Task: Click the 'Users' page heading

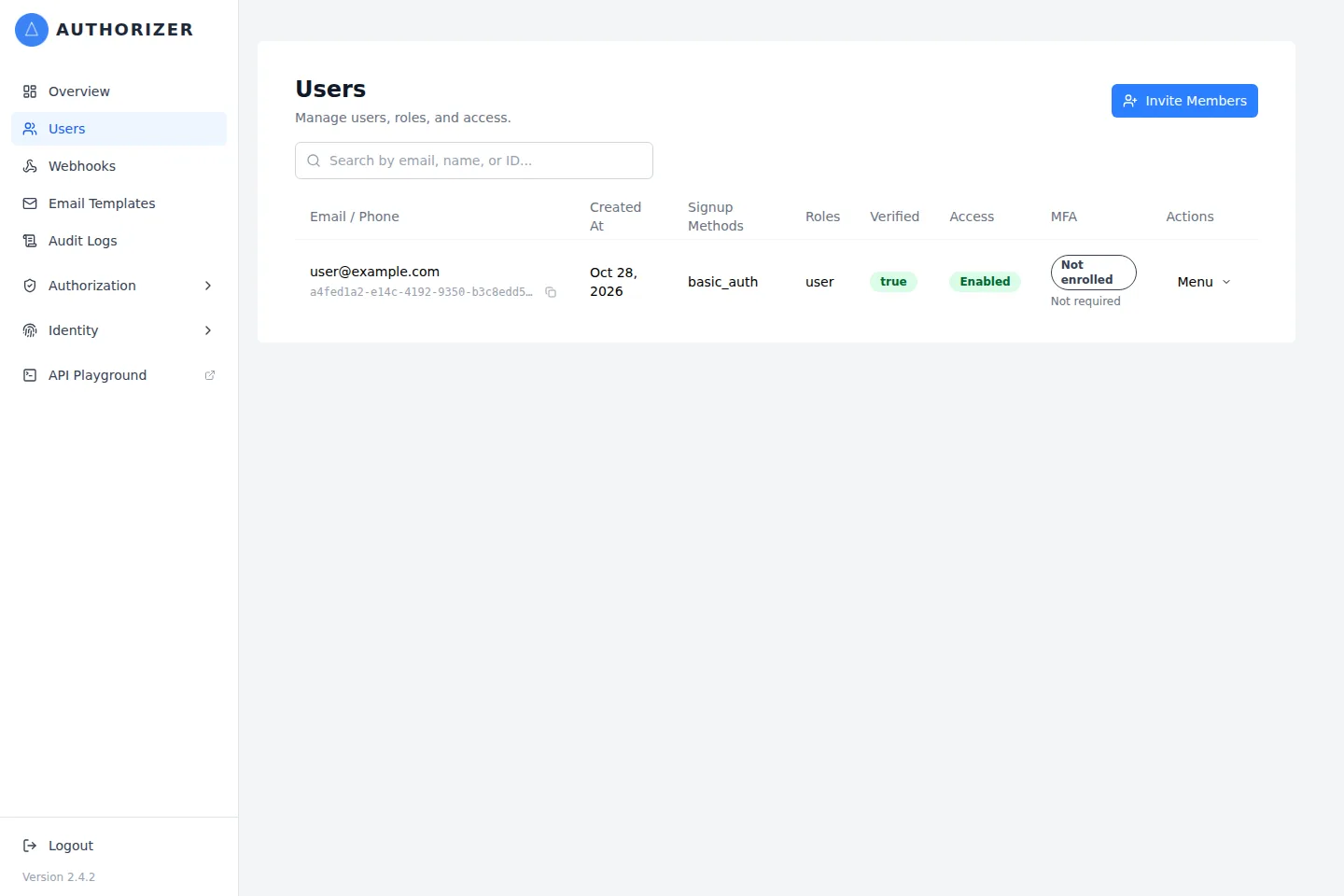Action: tap(330, 90)
